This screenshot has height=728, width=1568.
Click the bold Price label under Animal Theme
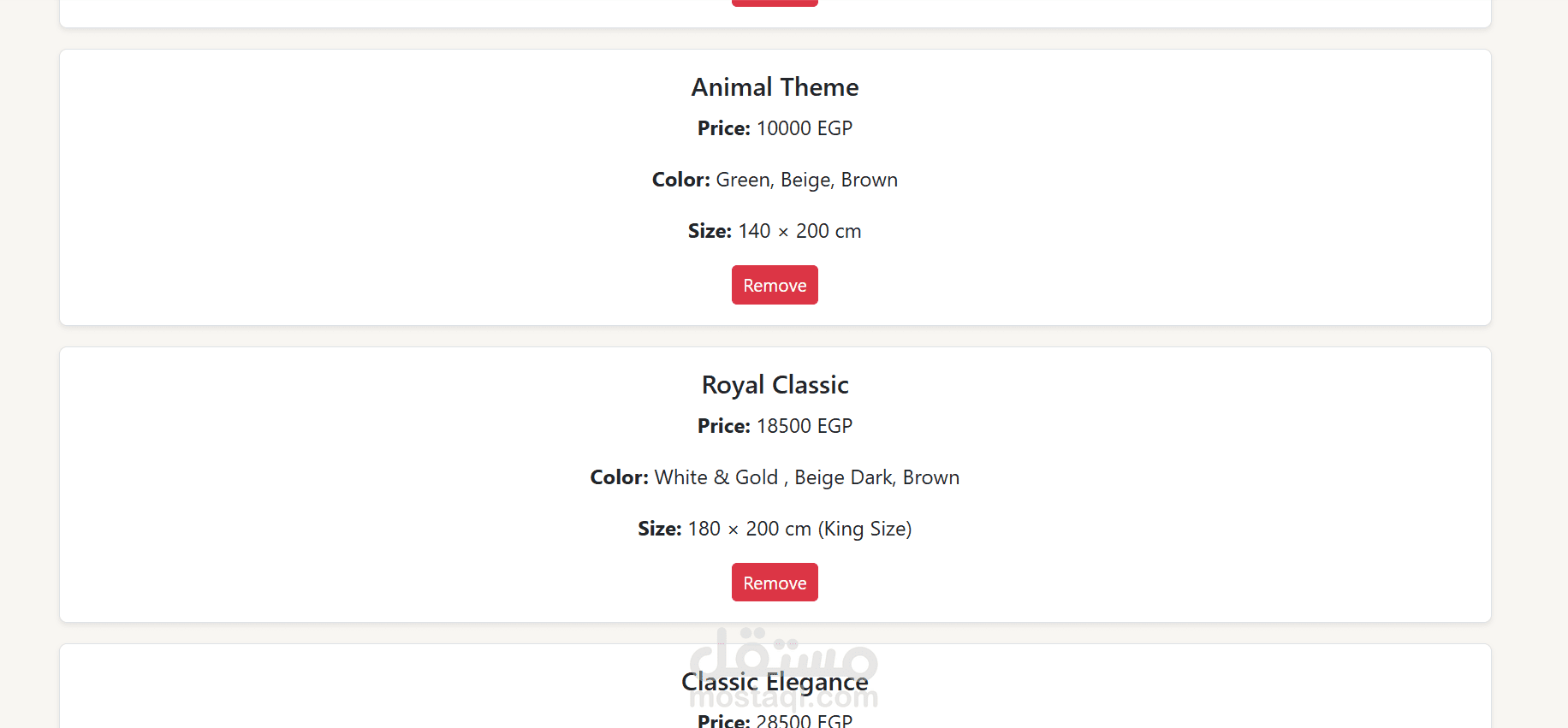click(x=723, y=128)
